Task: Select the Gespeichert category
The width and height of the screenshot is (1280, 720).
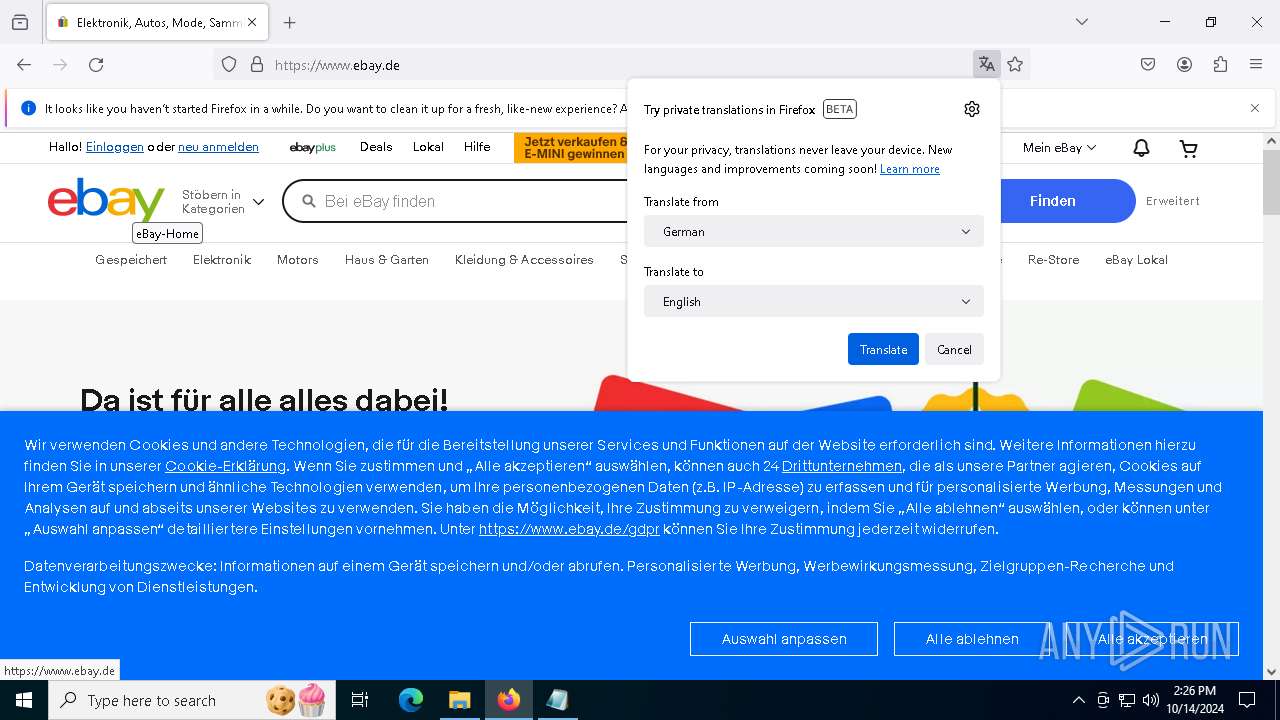Action: click(131, 260)
